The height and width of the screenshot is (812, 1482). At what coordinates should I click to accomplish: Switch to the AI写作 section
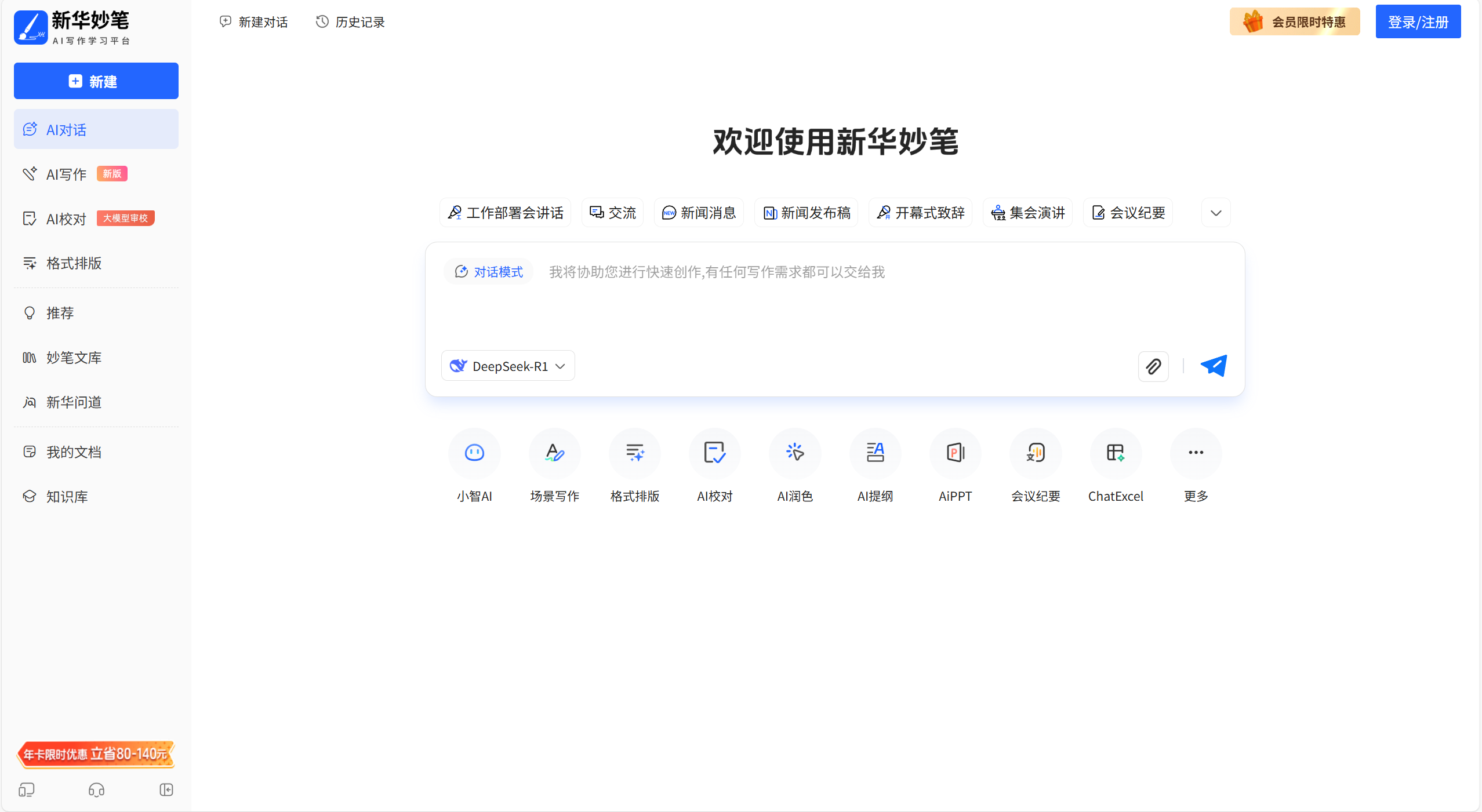pos(65,174)
